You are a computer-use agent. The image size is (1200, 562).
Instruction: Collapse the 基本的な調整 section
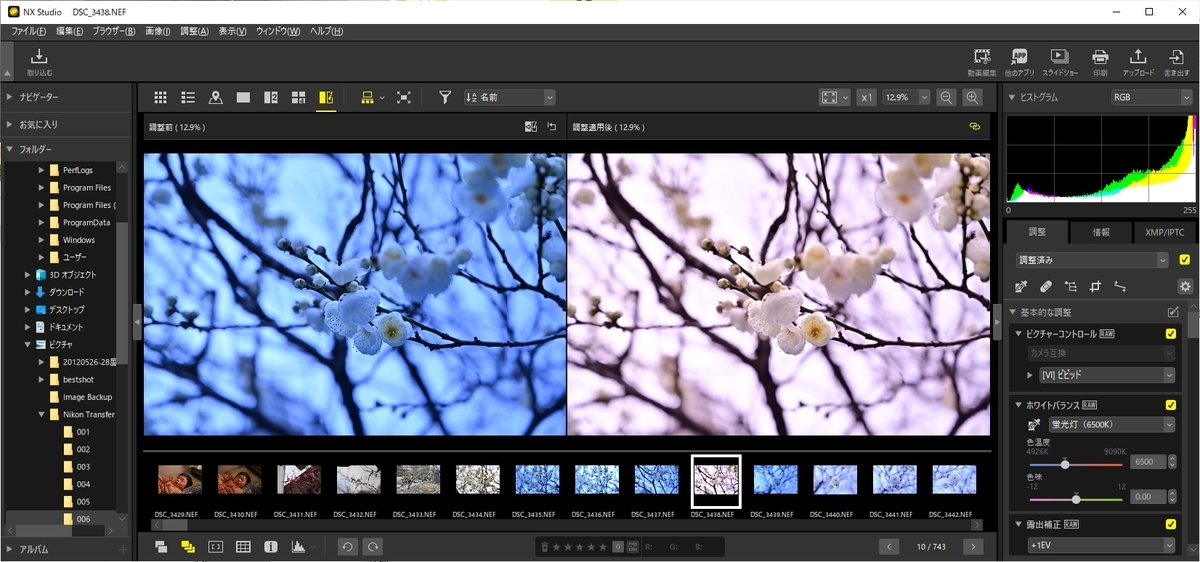point(1012,312)
